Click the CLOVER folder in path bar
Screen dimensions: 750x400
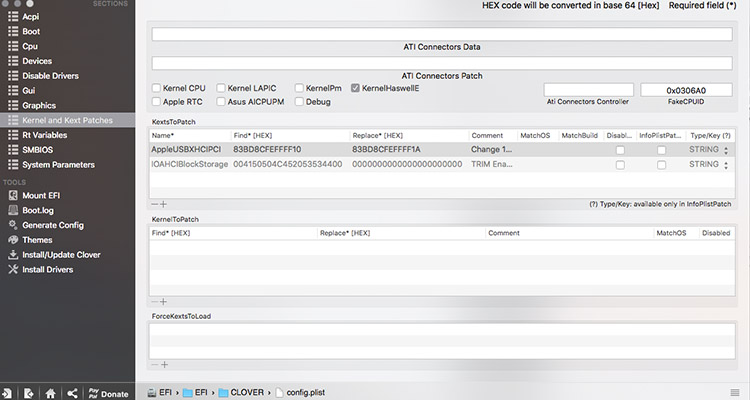(x=242, y=392)
